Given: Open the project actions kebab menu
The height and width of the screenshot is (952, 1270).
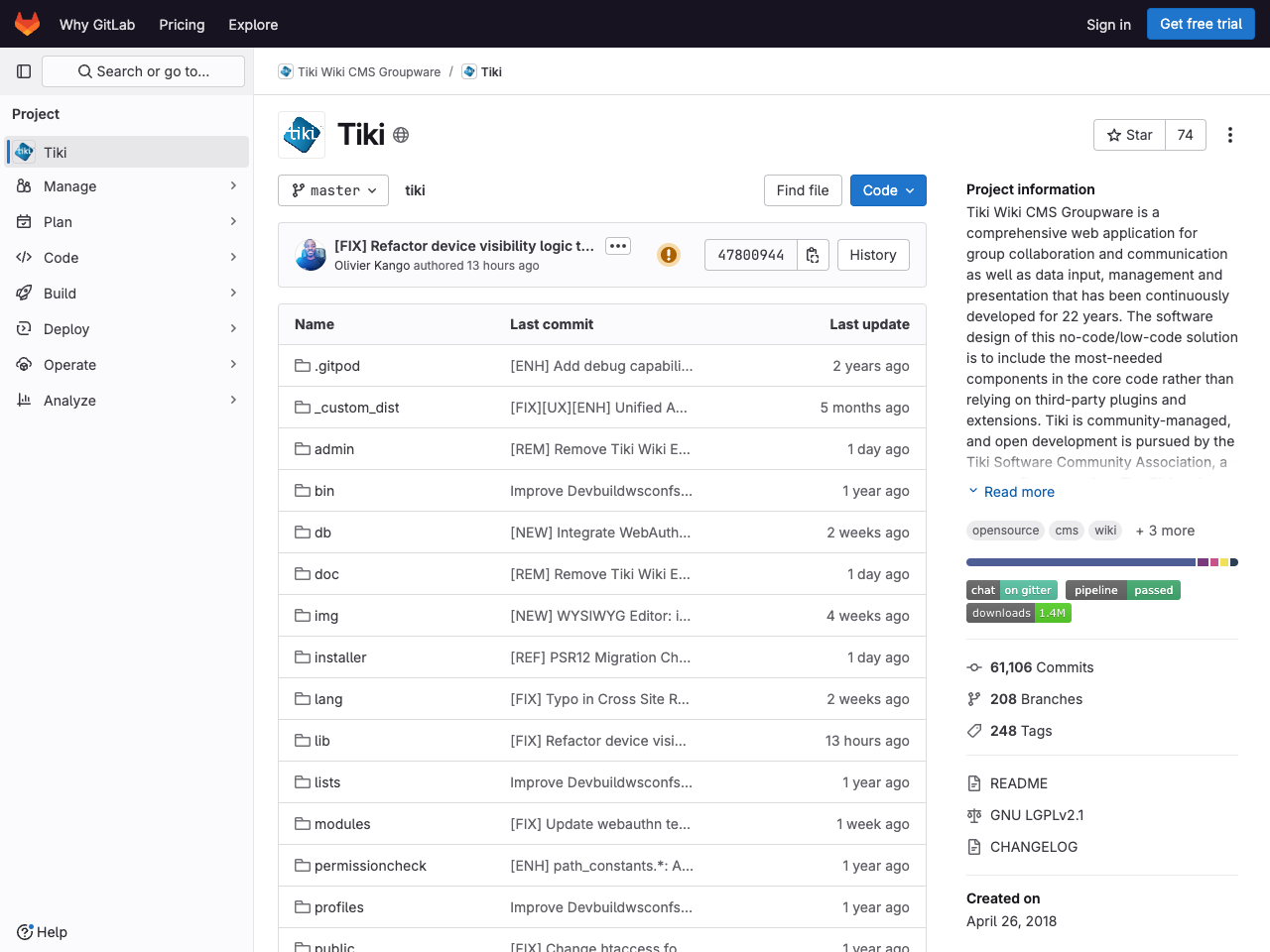Looking at the screenshot, I should [x=1230, y=135].
